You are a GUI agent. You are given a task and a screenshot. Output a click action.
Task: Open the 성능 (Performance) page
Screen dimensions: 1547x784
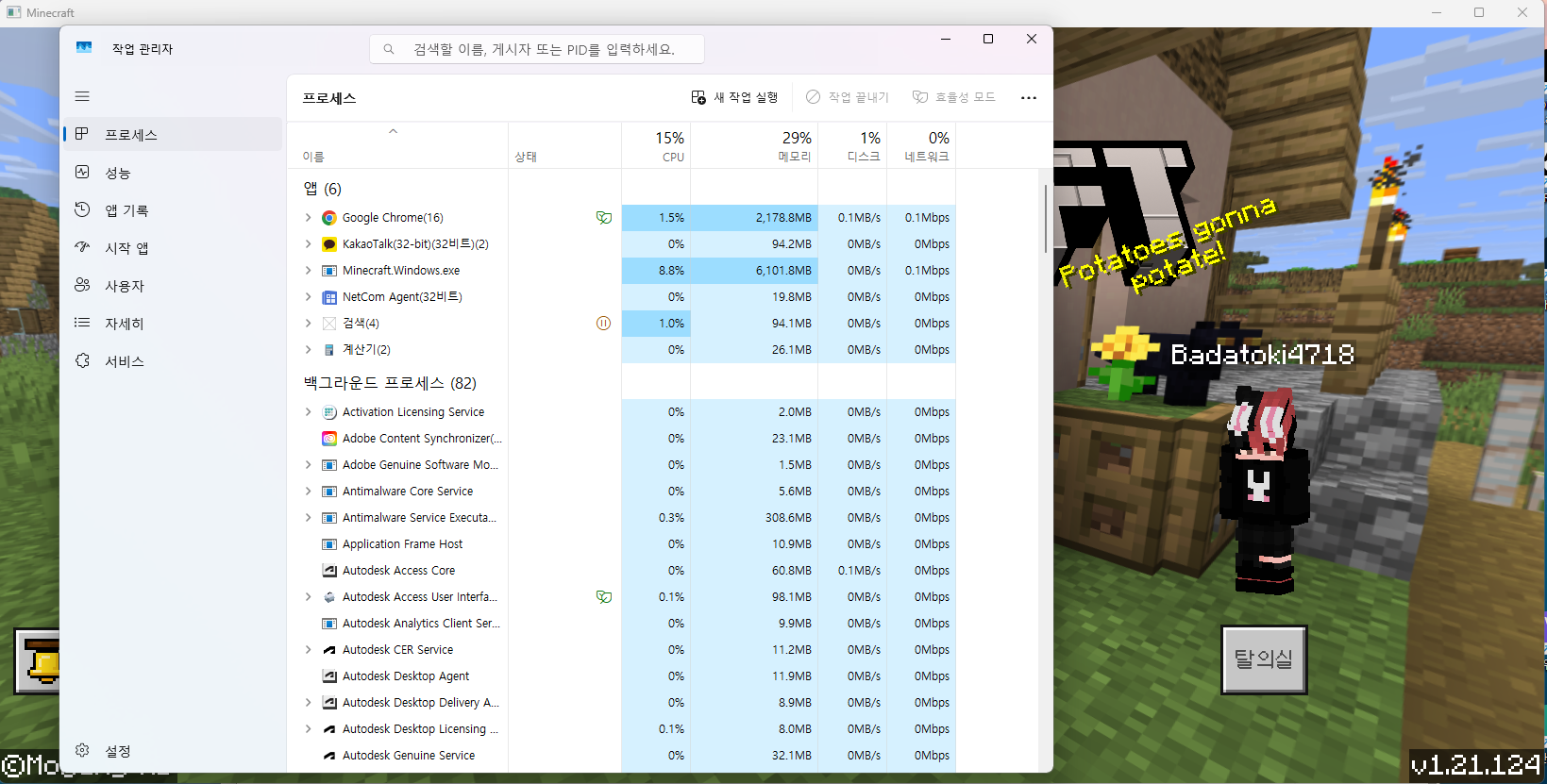118,173
